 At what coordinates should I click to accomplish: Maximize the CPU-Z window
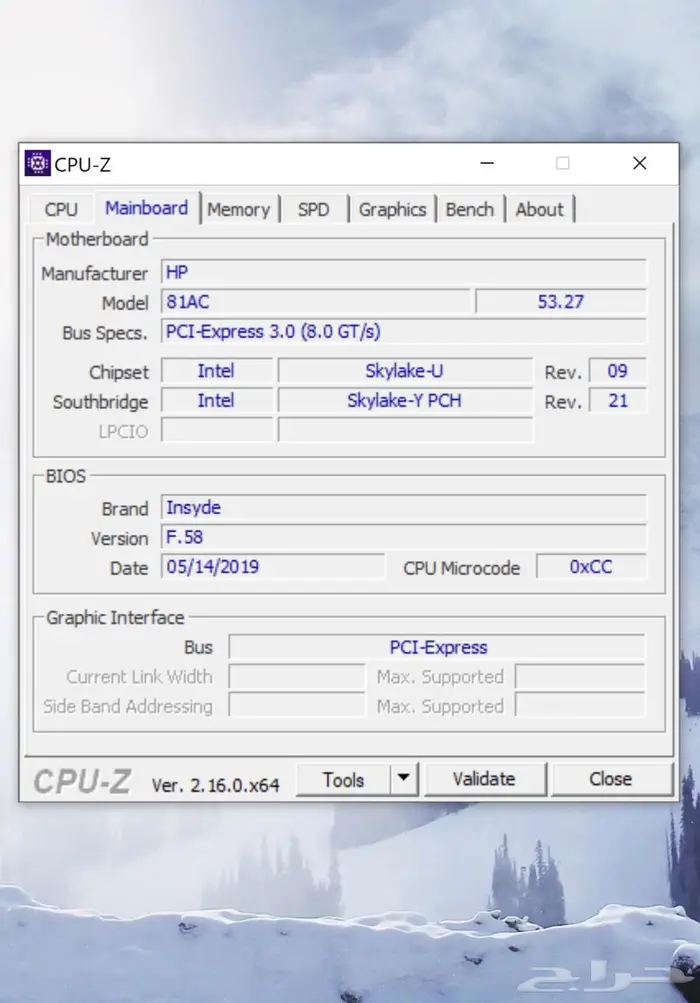pos(563,164)
